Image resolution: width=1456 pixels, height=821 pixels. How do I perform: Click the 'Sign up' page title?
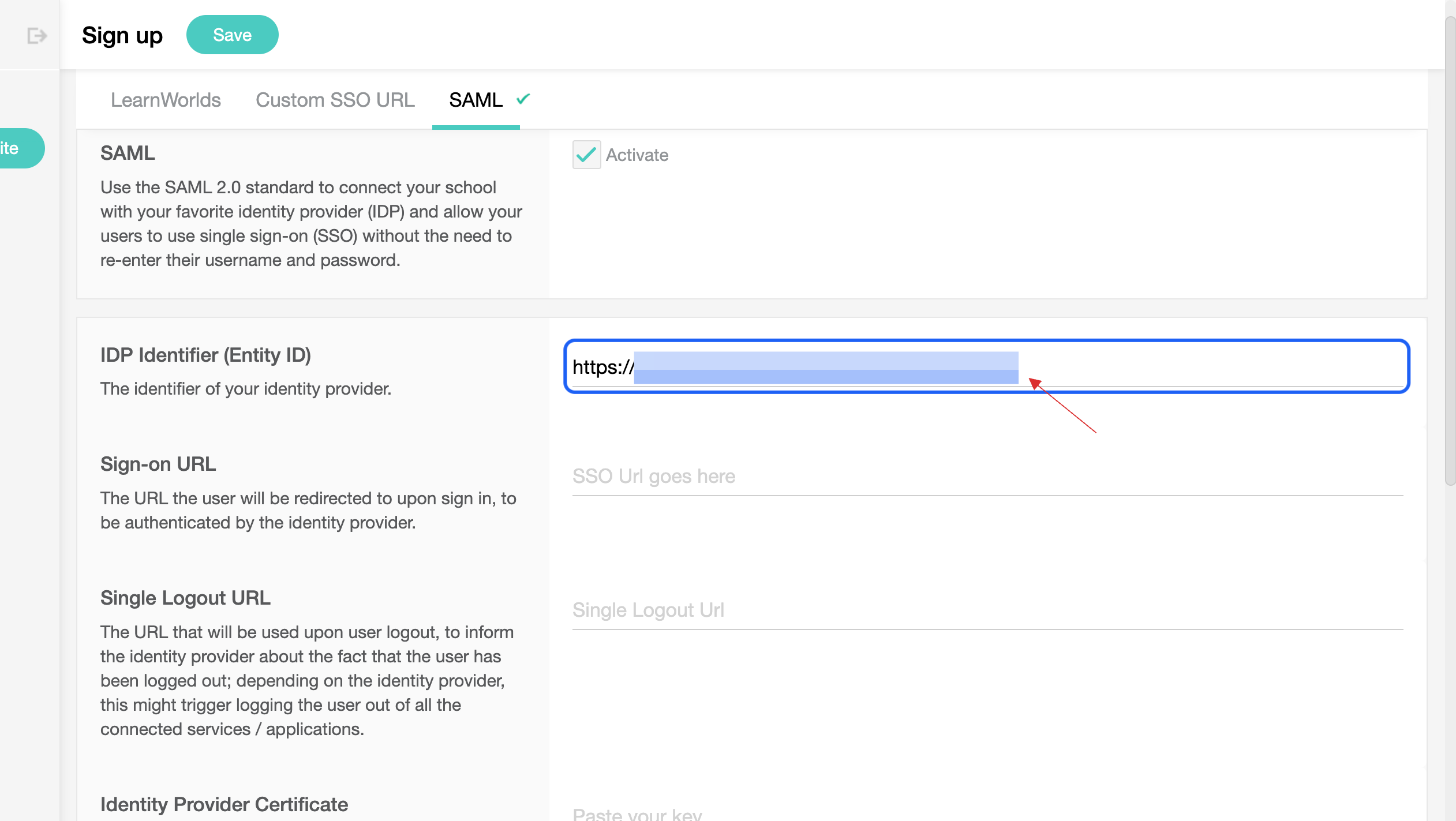[122, 36]
